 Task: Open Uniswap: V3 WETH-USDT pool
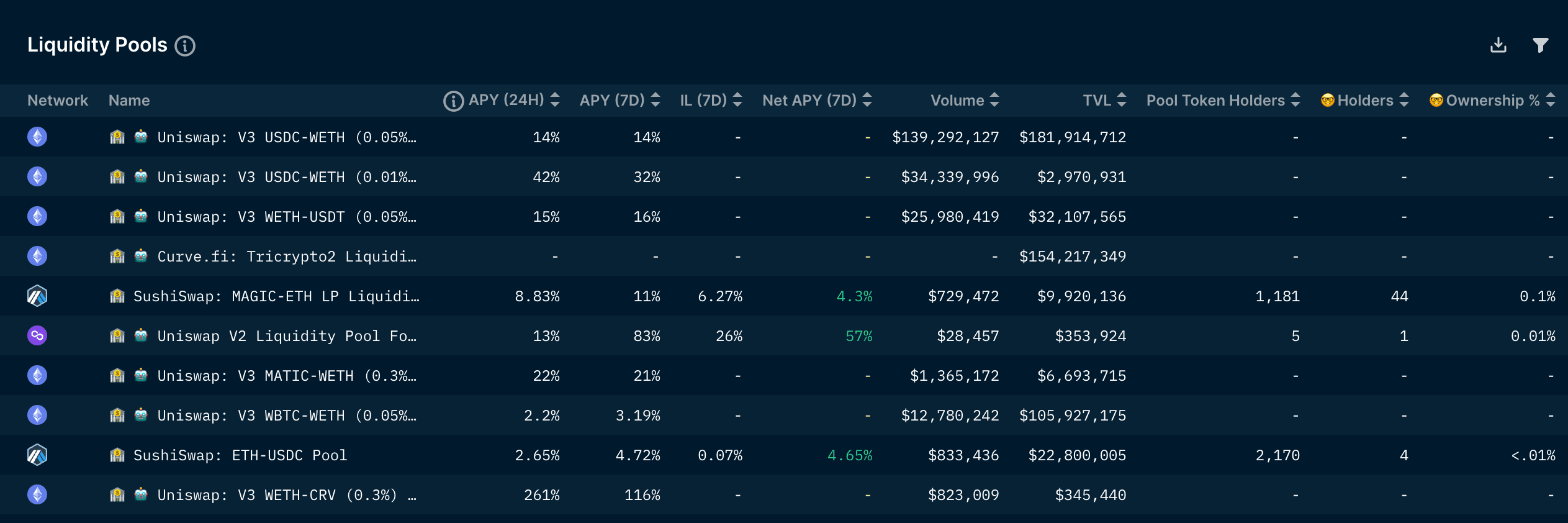(287, 217)
